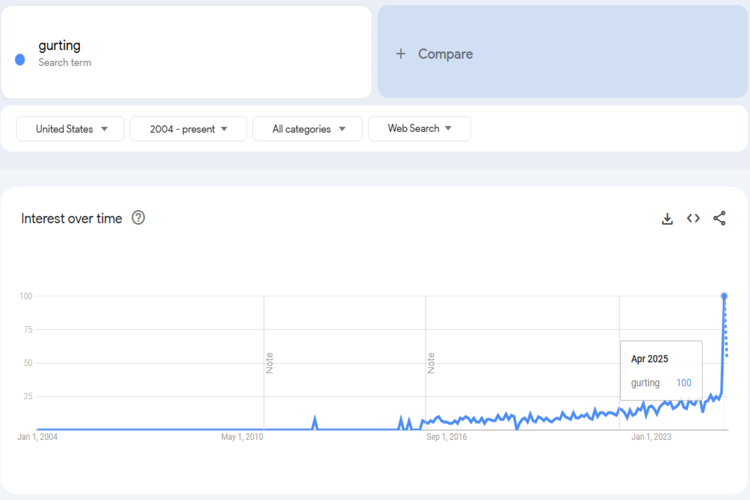The height and width of the screenshot is (500, 750).
Task: Click the Apr 2025 tooltip date
Action: 650,359
